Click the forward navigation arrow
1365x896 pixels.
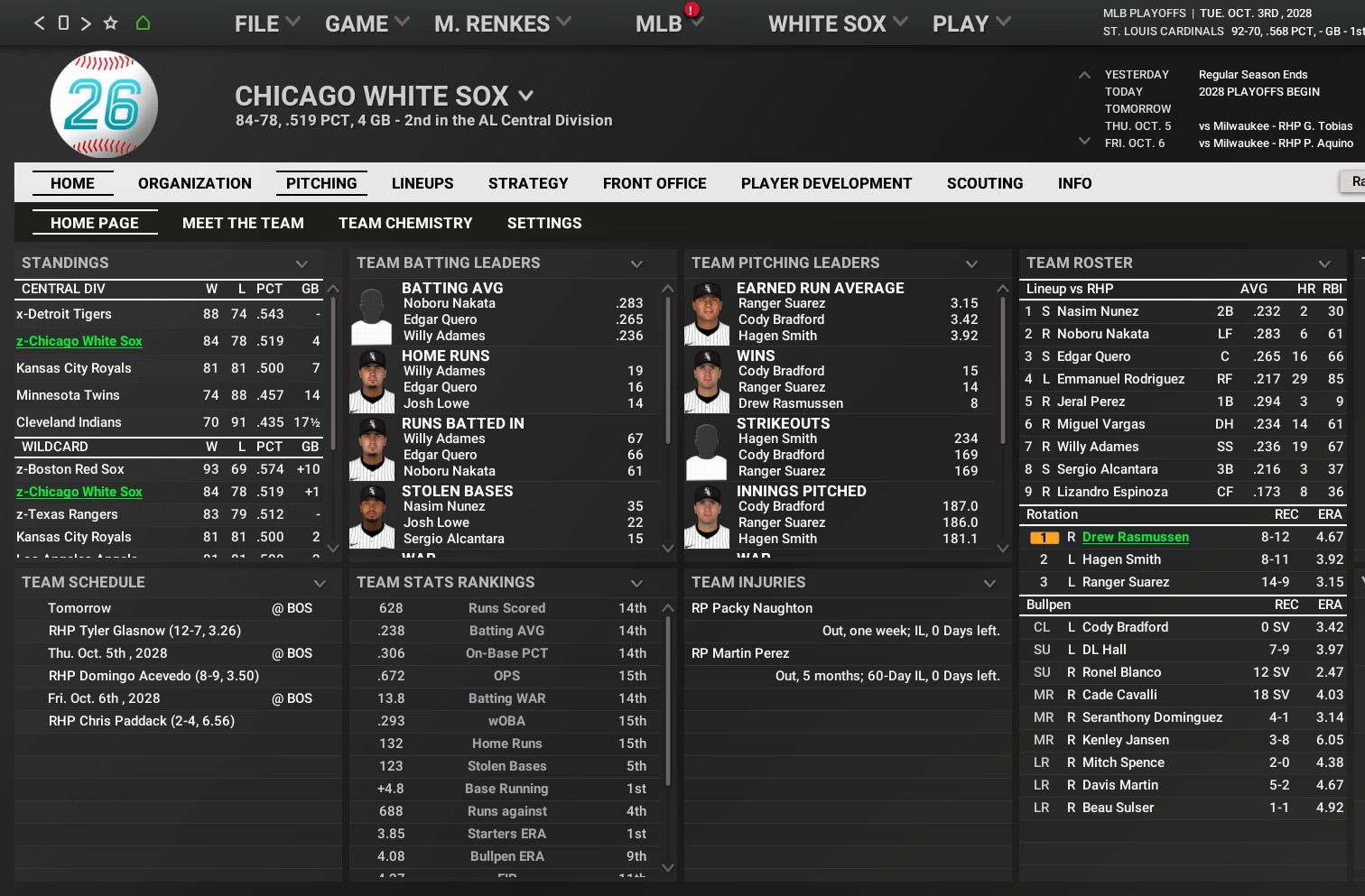86,23
